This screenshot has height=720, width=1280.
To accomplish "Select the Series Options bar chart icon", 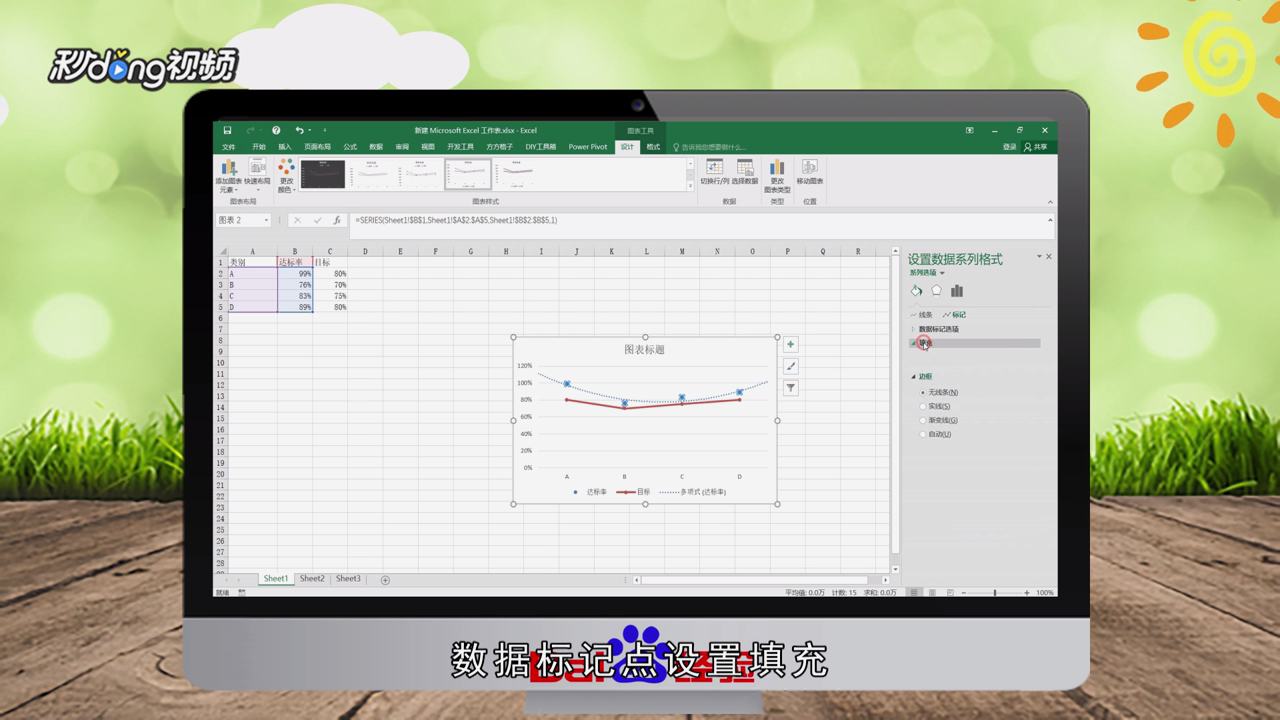I will click(x=957, y=291).
